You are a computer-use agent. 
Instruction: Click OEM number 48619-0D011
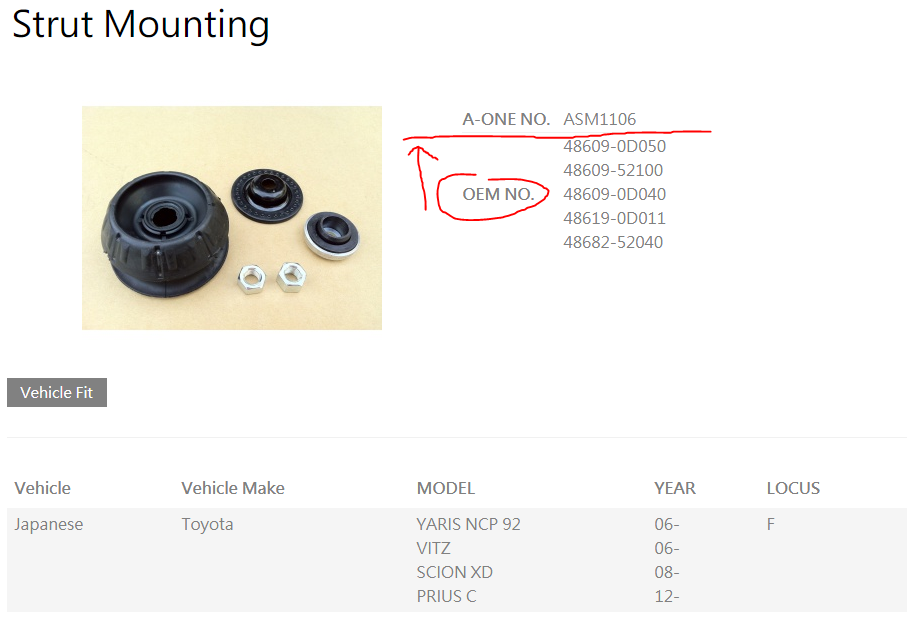615,218
